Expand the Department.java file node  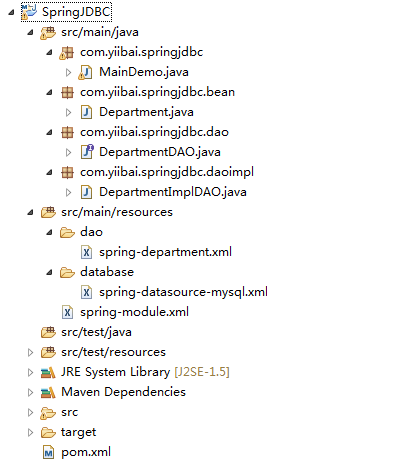click(68, 112)
